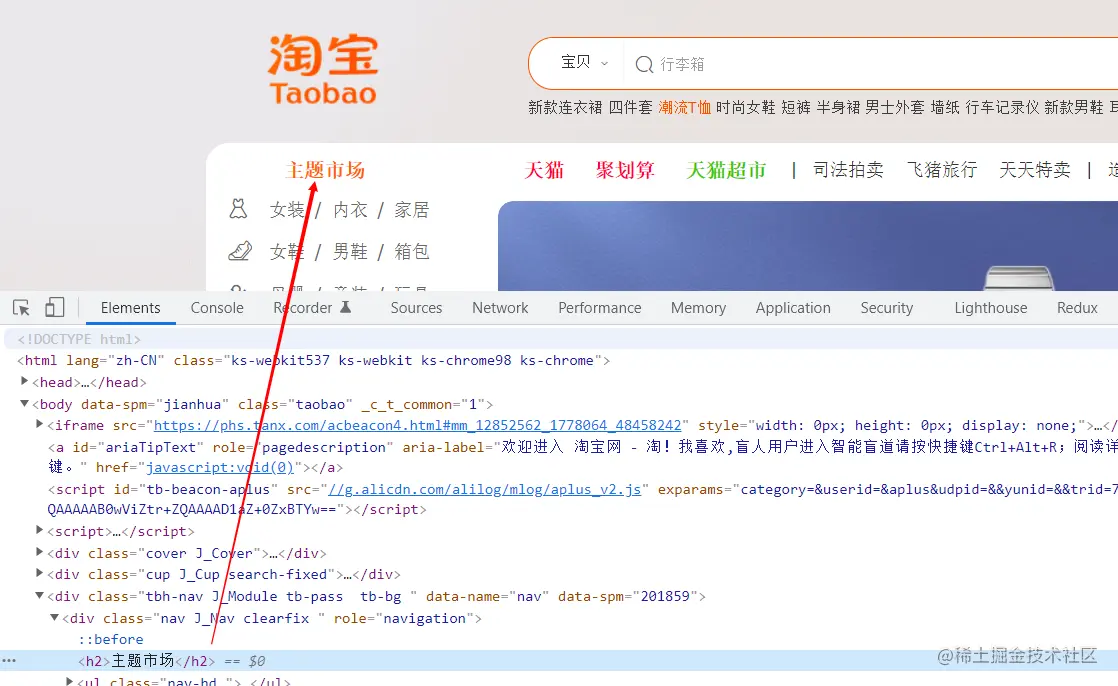The width and height of the screenshot is (1118, 686).
Task: Open the Security tab
Action: pos(886,308)
